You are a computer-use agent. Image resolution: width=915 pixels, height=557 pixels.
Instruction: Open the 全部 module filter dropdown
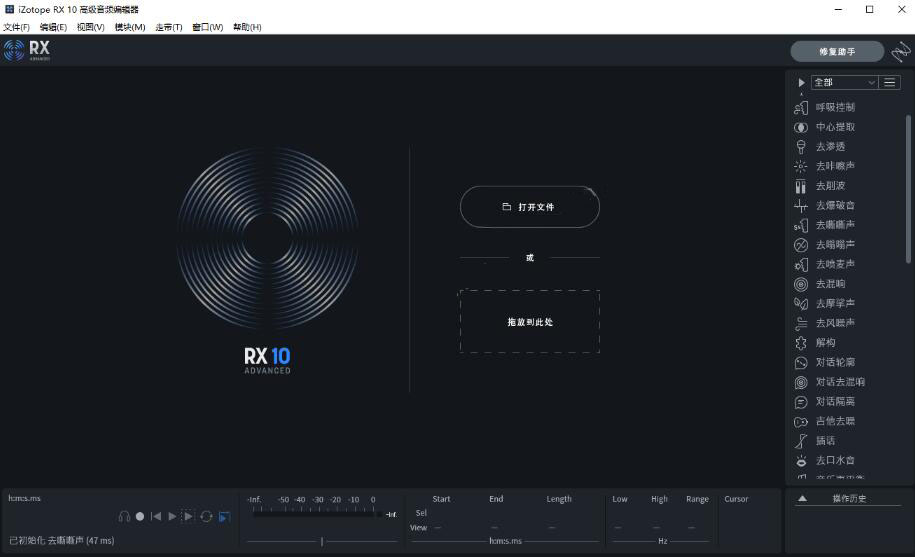pyautogui.click(x=844, y=82)
